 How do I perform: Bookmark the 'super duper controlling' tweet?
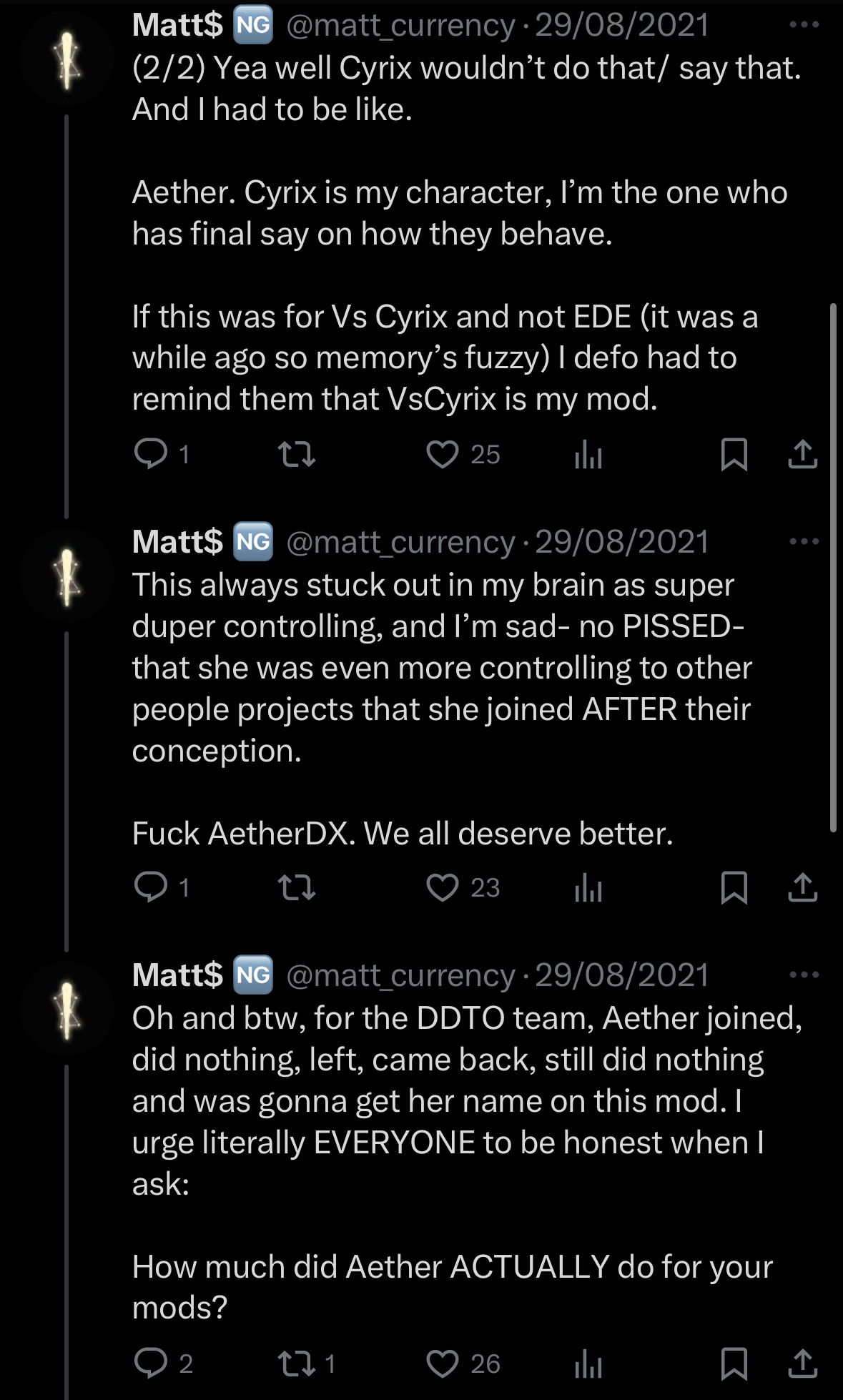[734, 887]
